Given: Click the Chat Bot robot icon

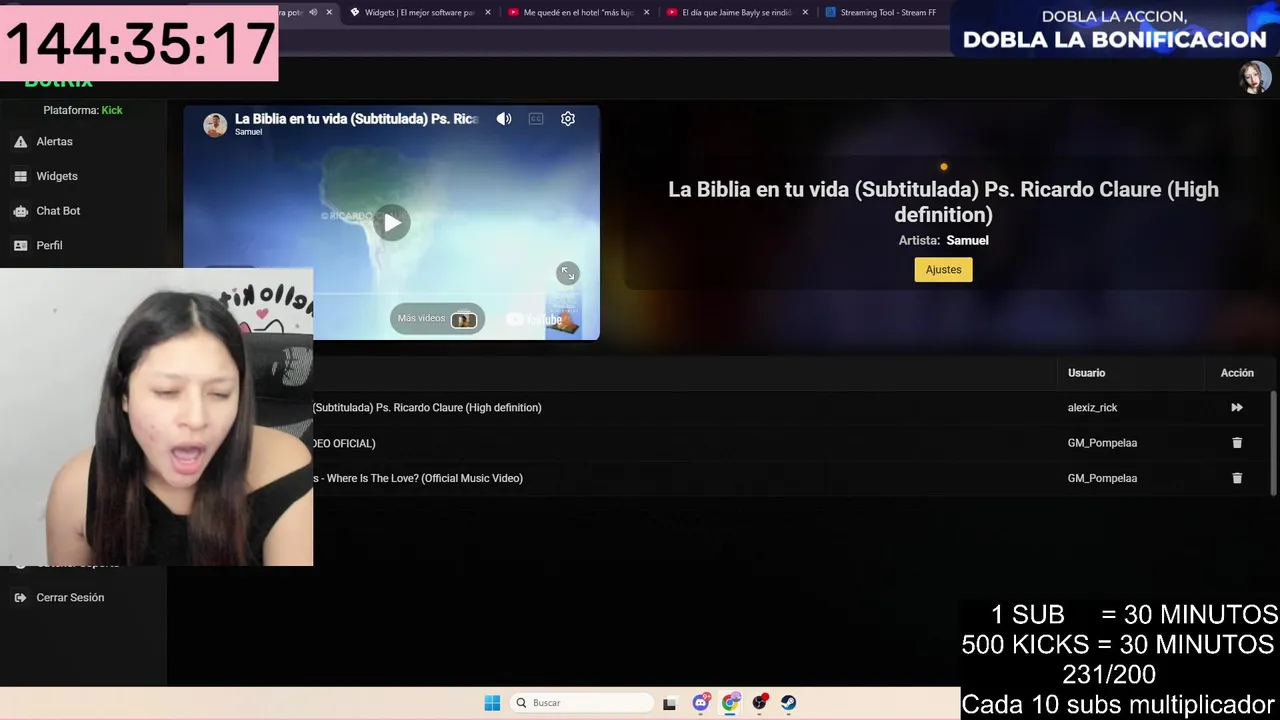Looking at the screenshot, I should (x=20, y=211).
